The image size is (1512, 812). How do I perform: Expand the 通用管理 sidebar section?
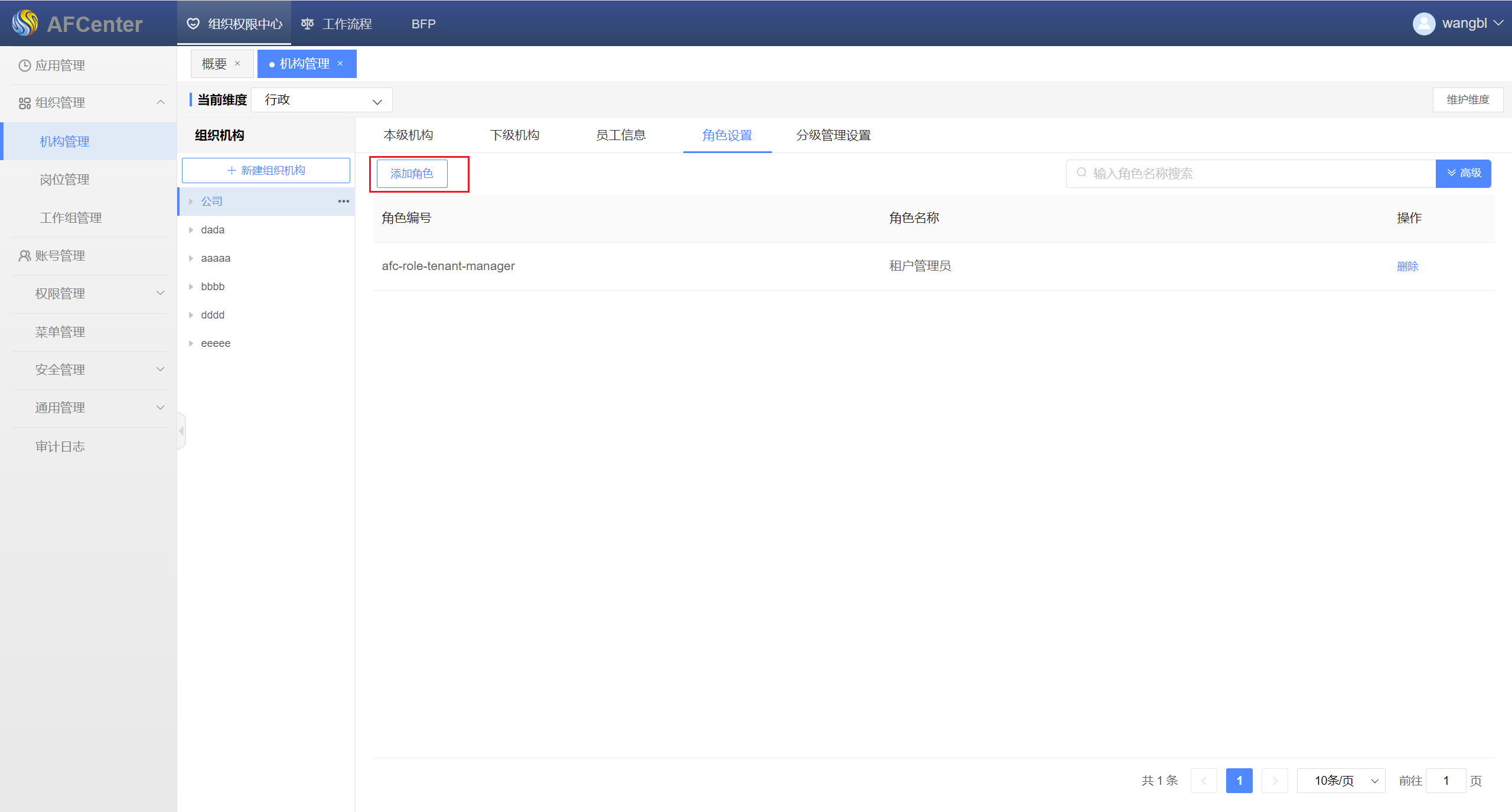point(161,408)
